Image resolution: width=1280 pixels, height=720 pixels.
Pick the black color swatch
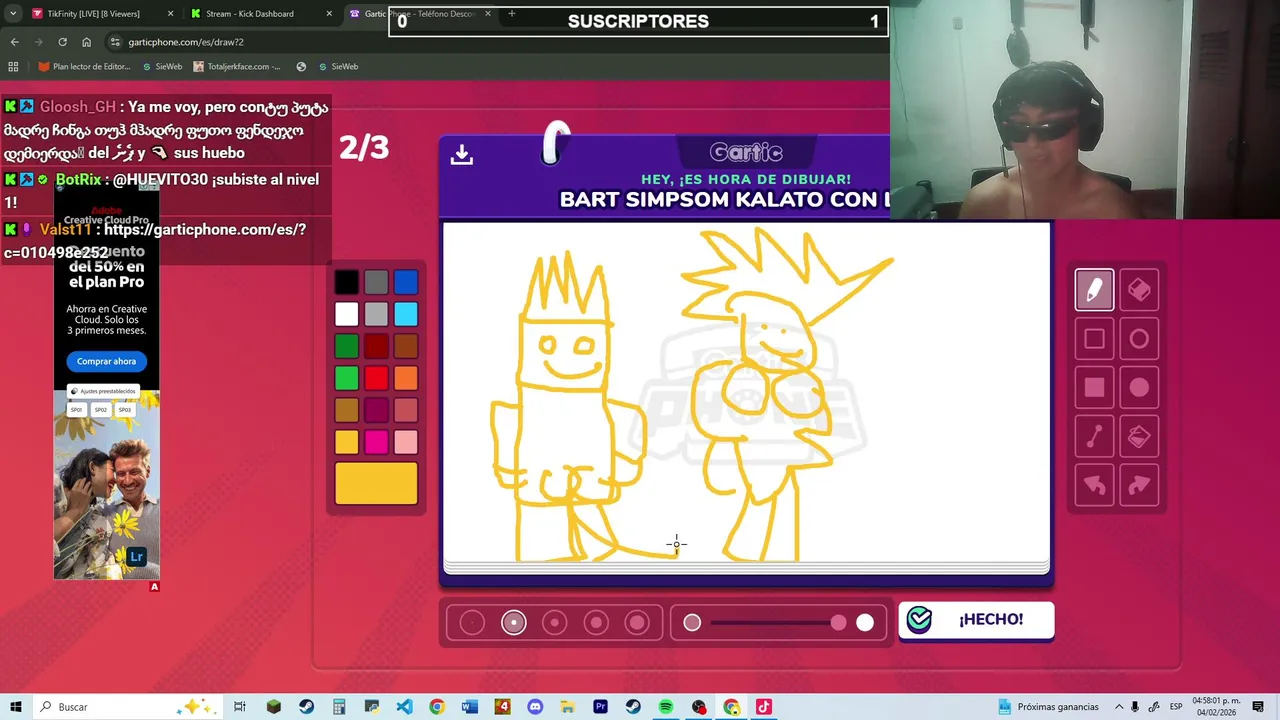[x=346, y=283]
